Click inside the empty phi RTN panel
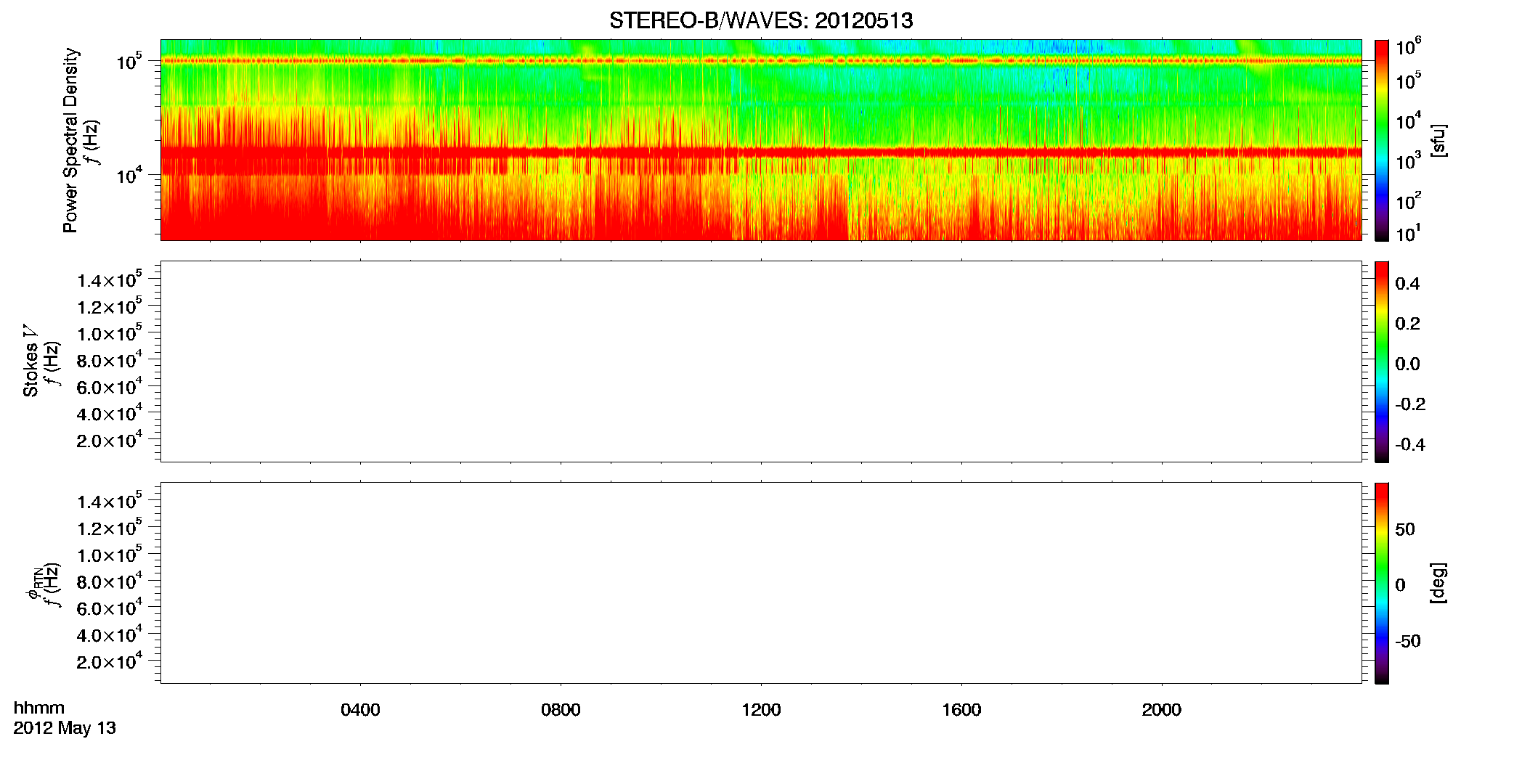1522x784 pixels. pos(761,583)
